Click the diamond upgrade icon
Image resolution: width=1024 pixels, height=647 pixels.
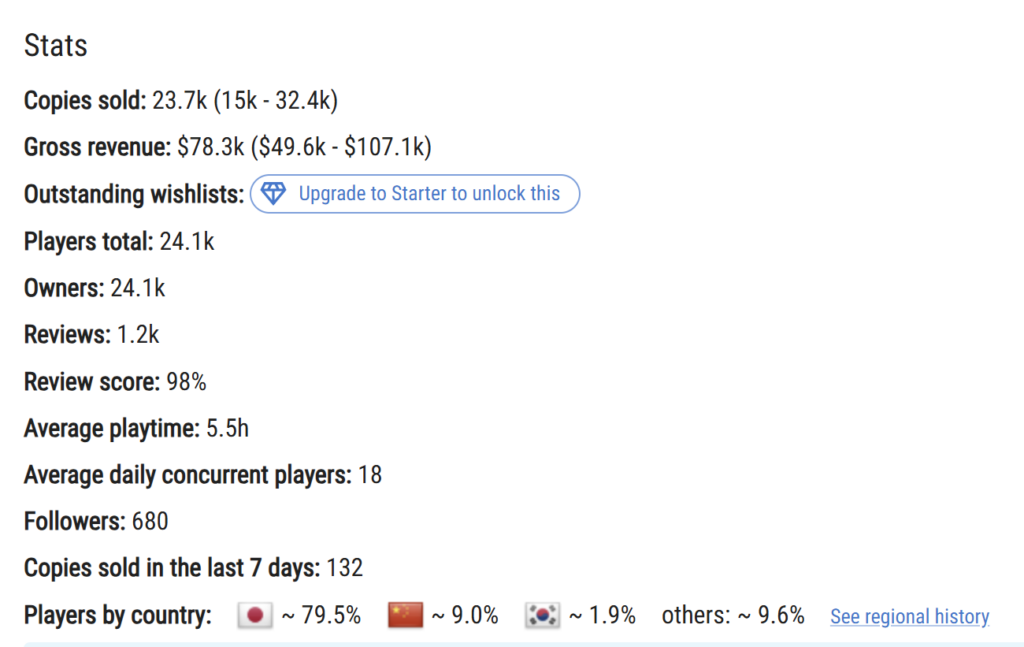(273, 193)
